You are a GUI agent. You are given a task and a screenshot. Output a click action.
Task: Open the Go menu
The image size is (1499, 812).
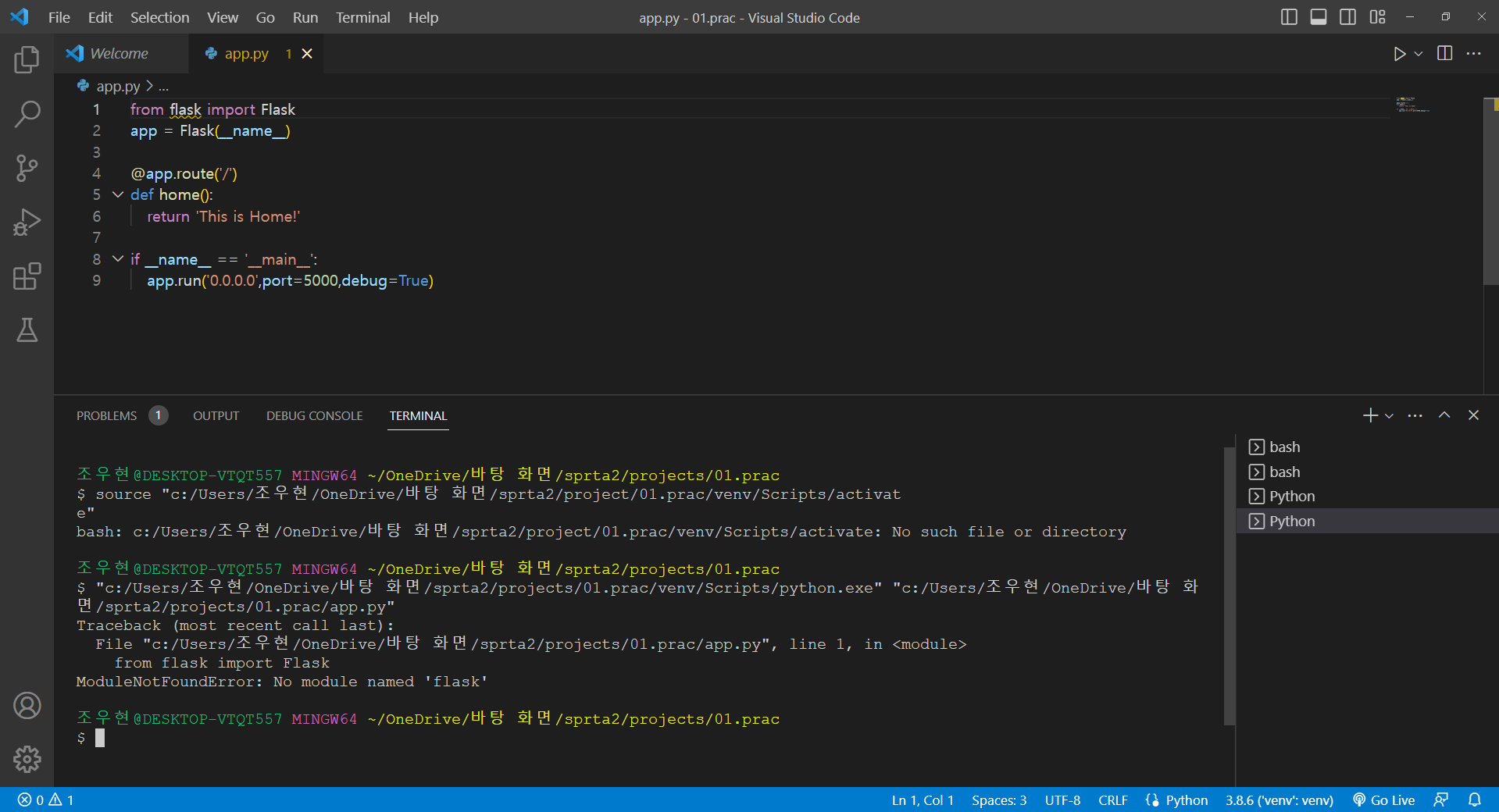point(266,17)
